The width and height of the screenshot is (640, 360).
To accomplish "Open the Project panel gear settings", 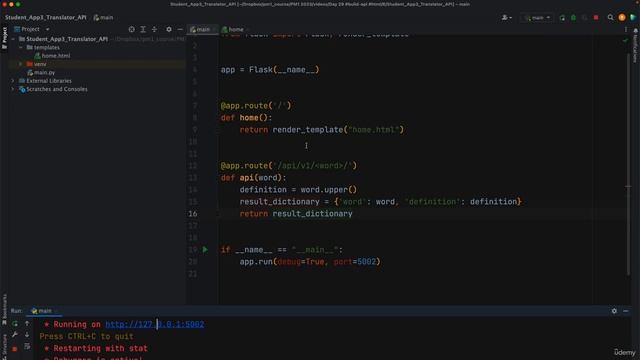I will coord(169,29).
